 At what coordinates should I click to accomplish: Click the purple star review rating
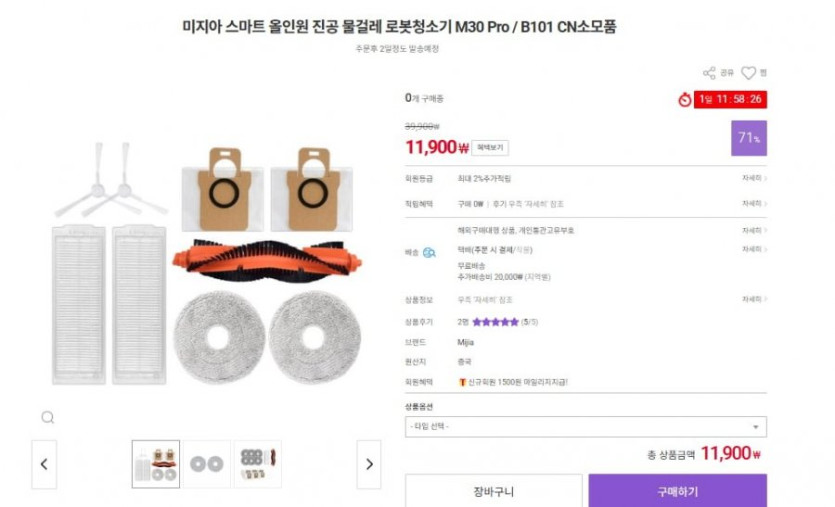[495, 322]
